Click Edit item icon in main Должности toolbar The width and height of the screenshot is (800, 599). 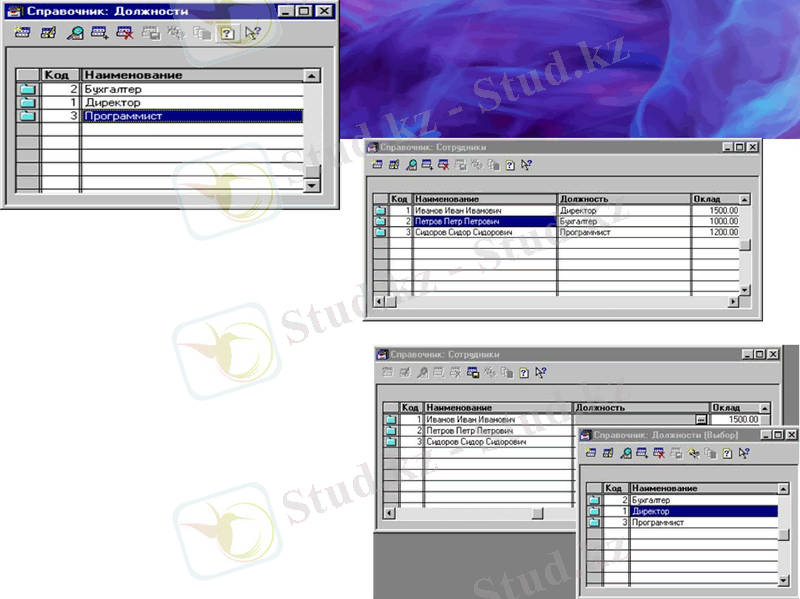(x=48, y=33)
